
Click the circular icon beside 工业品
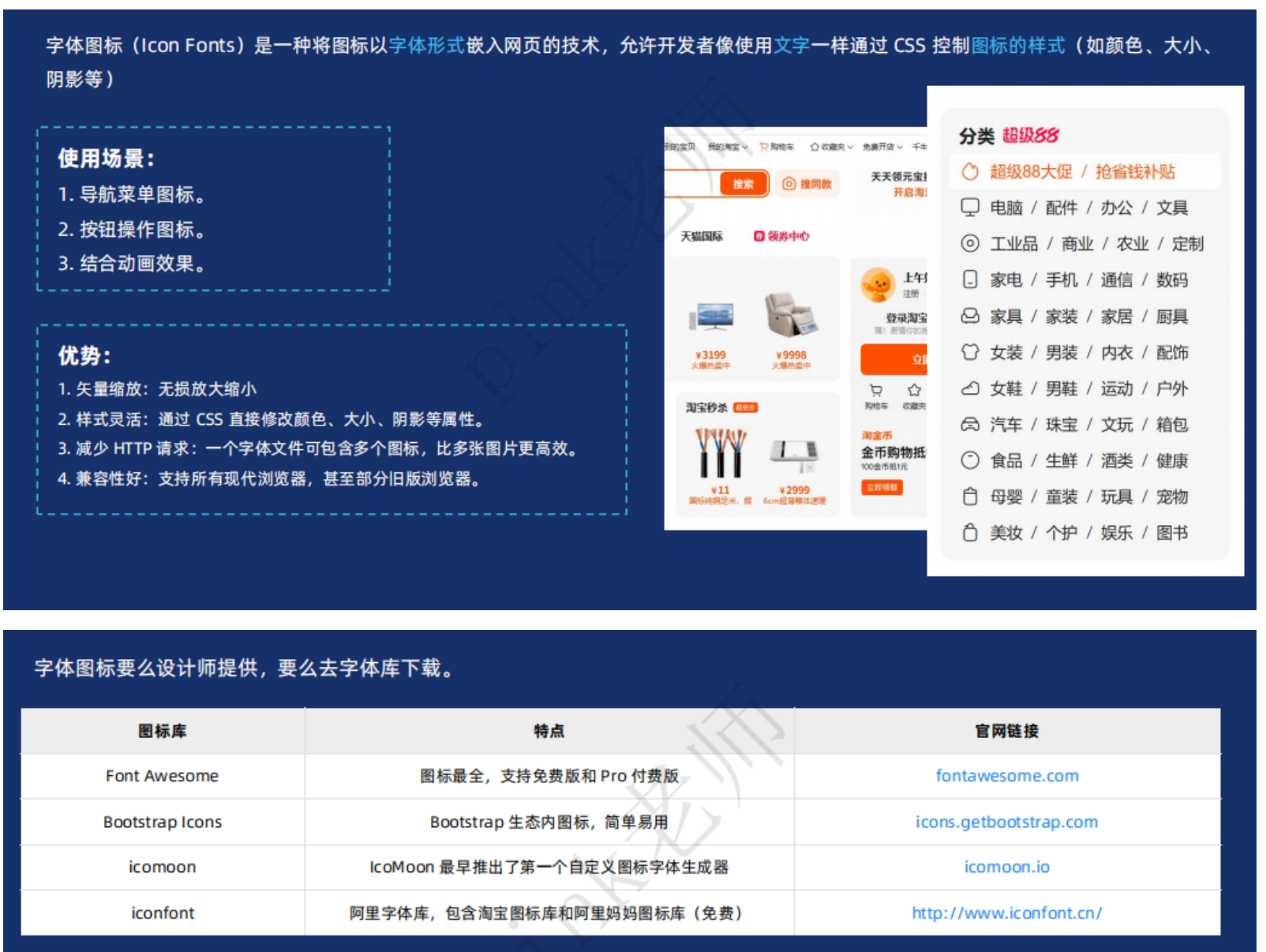(x=970, y=243)
